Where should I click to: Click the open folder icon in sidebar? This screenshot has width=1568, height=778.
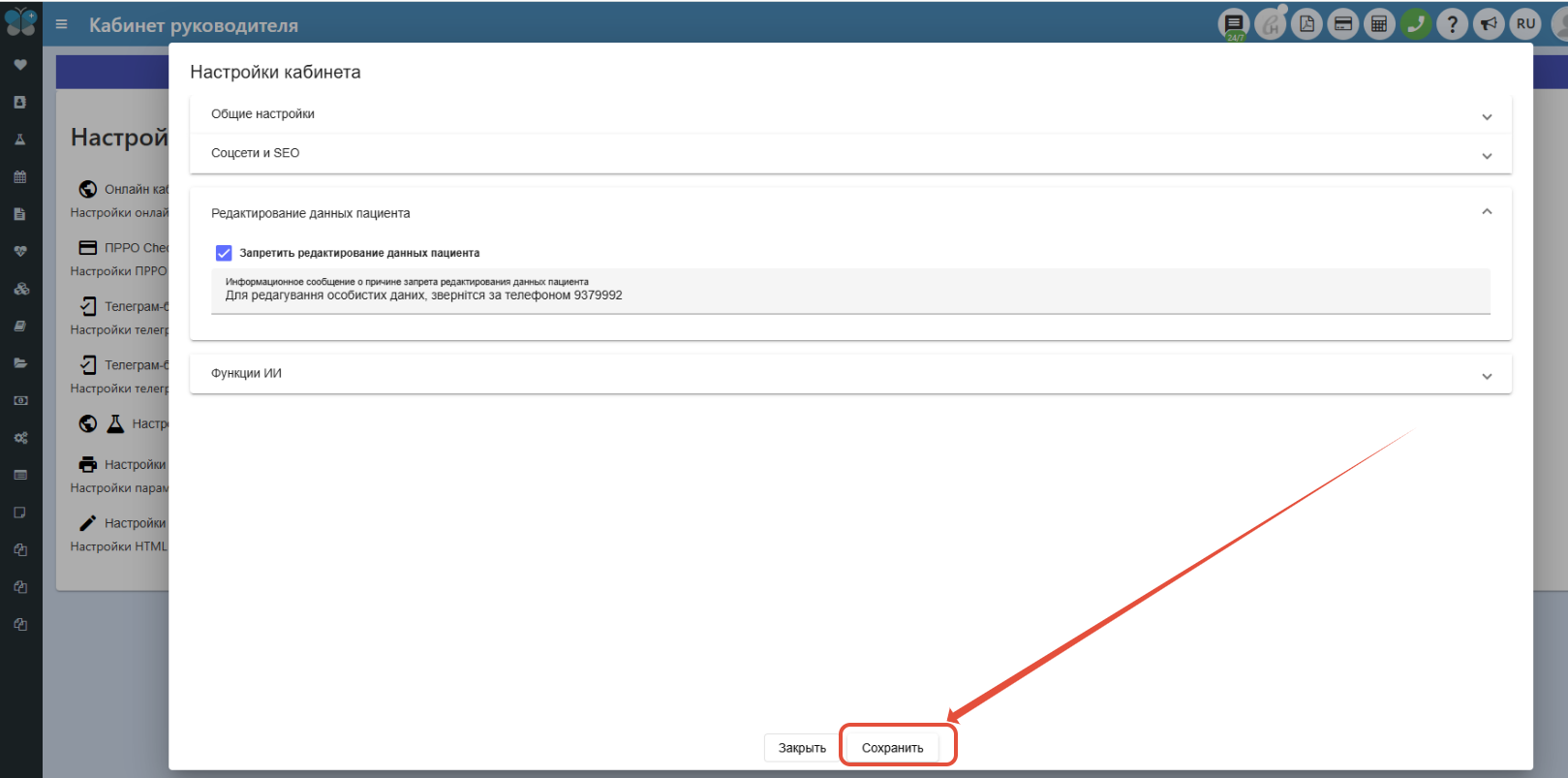(x=20, y=363)
